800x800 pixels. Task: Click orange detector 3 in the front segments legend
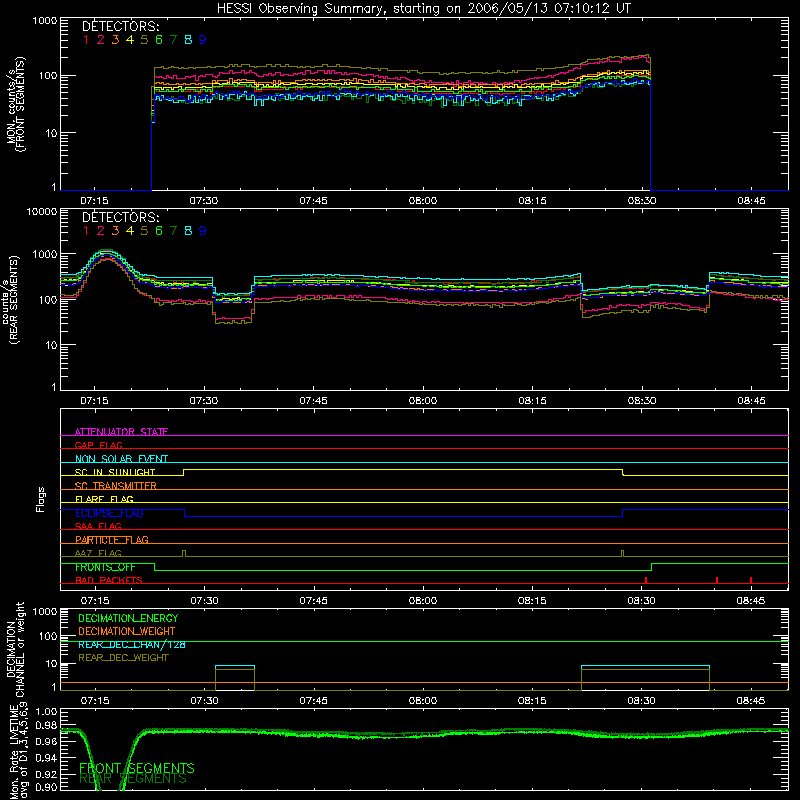click(115, 39)
